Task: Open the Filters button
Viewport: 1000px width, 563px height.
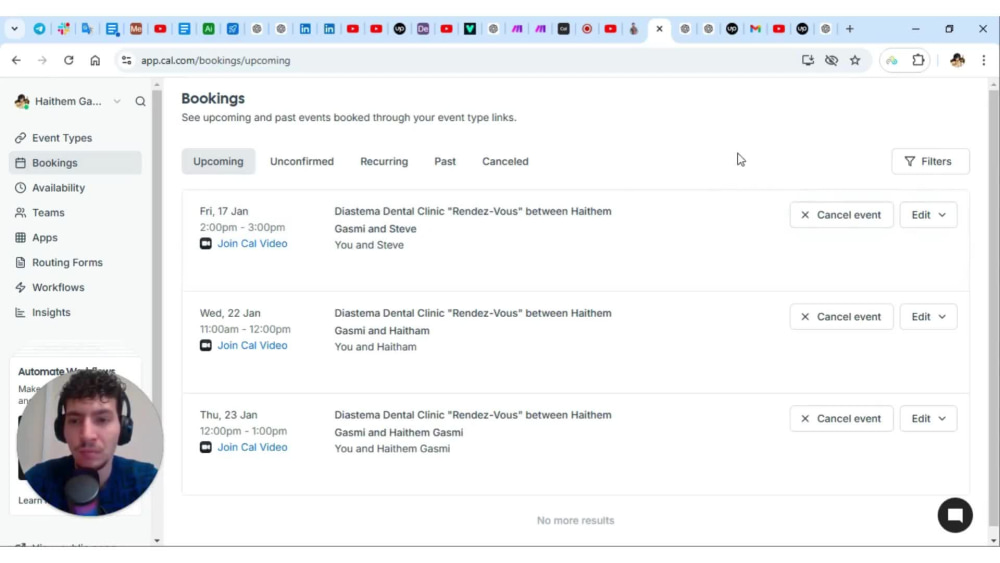Action: 930,161
